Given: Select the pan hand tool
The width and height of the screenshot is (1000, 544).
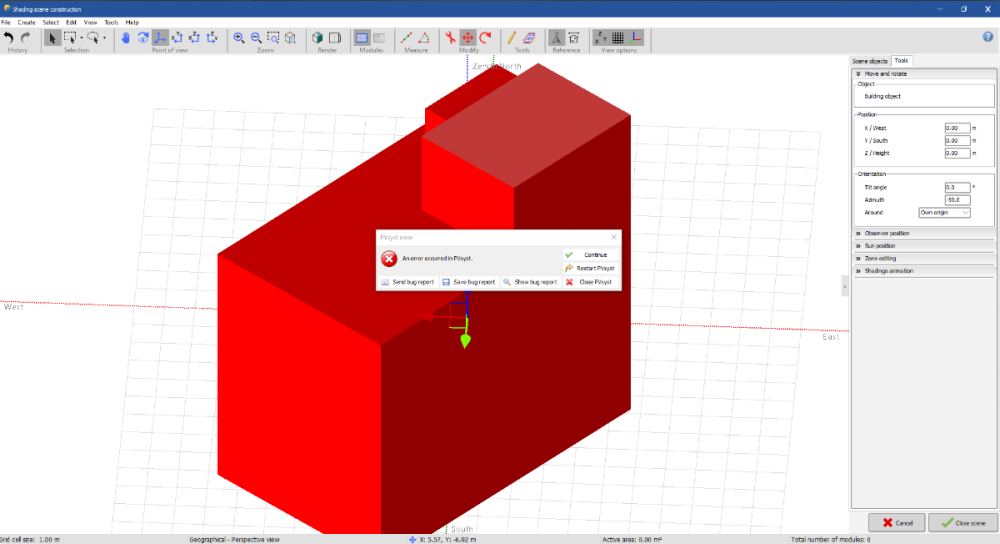Looking at the screenshot, I should tap(125, 37).
